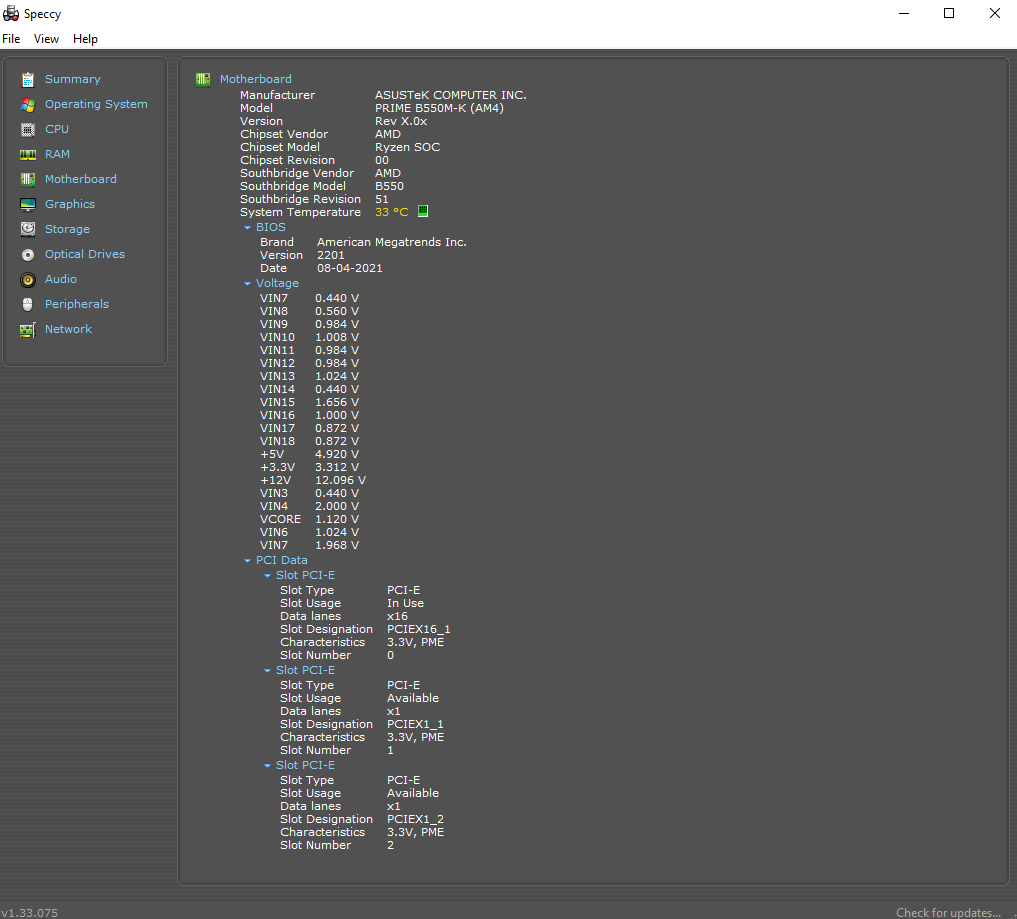
Task: Select the PCIEX1_1 slot designation value
Action: click(x=415, y=724)
